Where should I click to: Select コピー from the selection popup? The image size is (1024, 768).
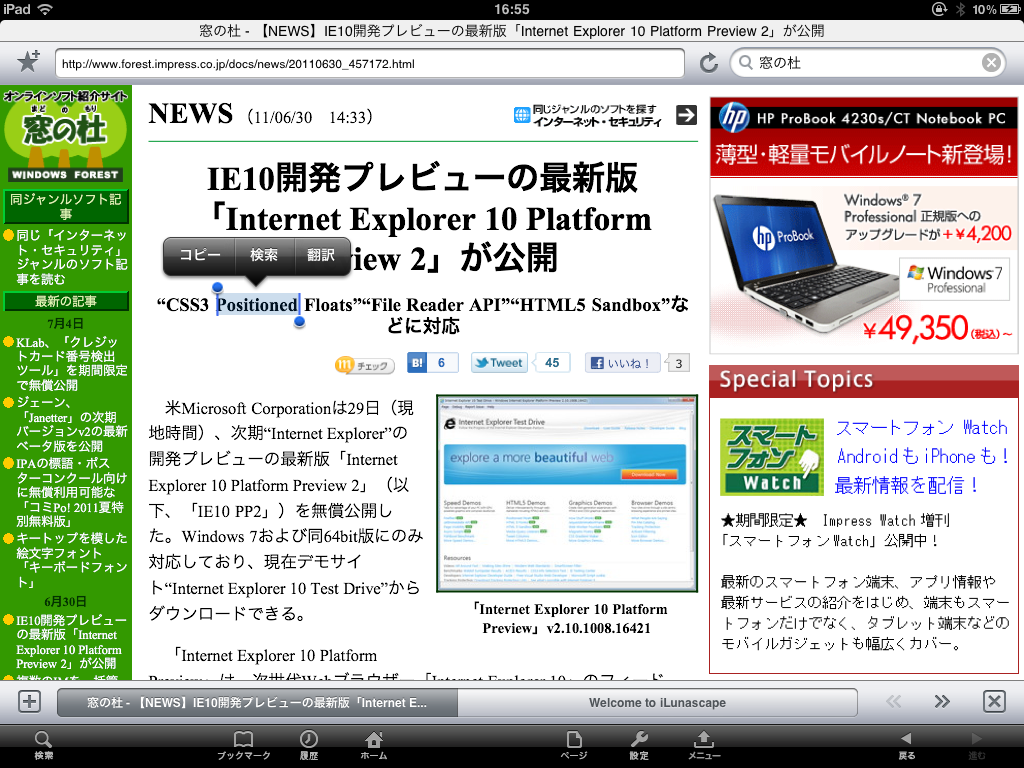[x=197, y=256]
